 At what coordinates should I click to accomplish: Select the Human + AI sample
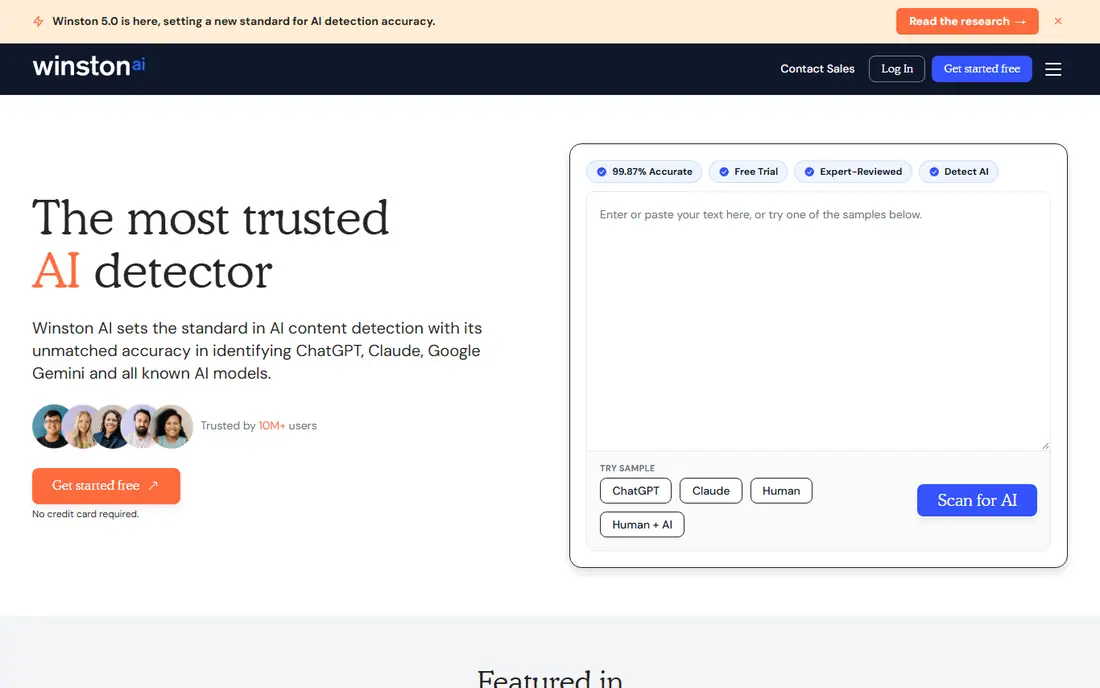[642, 525]
